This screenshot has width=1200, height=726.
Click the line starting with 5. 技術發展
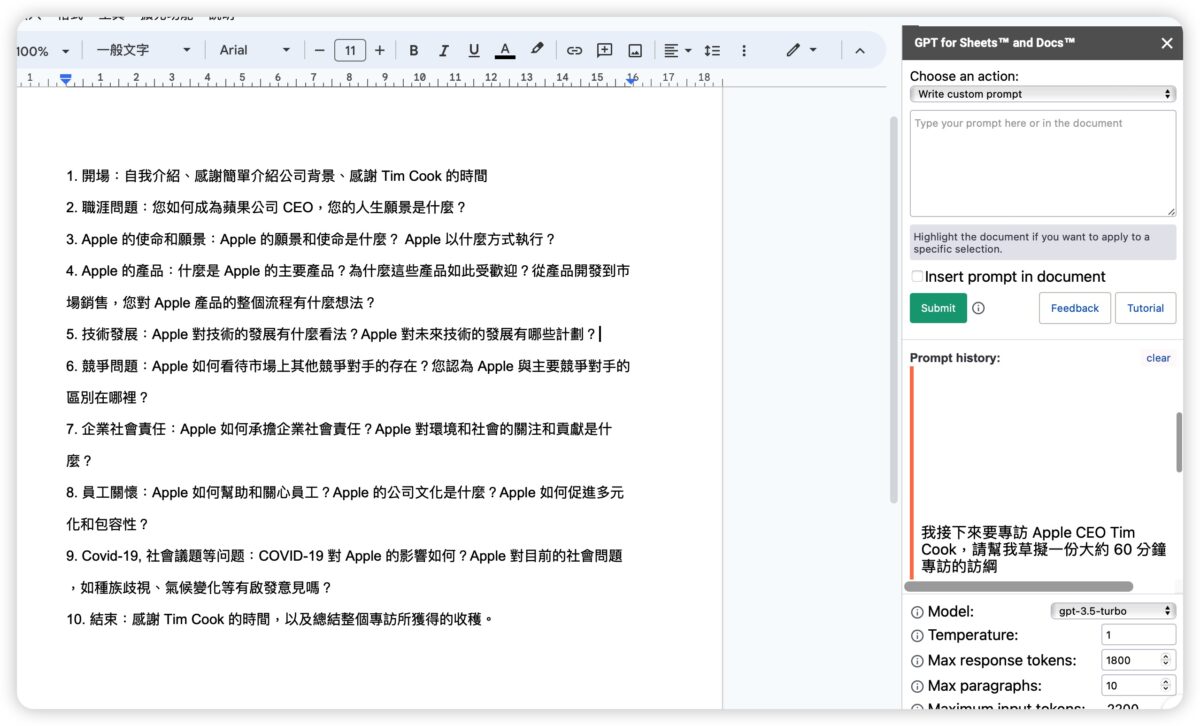[x=334, y=335]
